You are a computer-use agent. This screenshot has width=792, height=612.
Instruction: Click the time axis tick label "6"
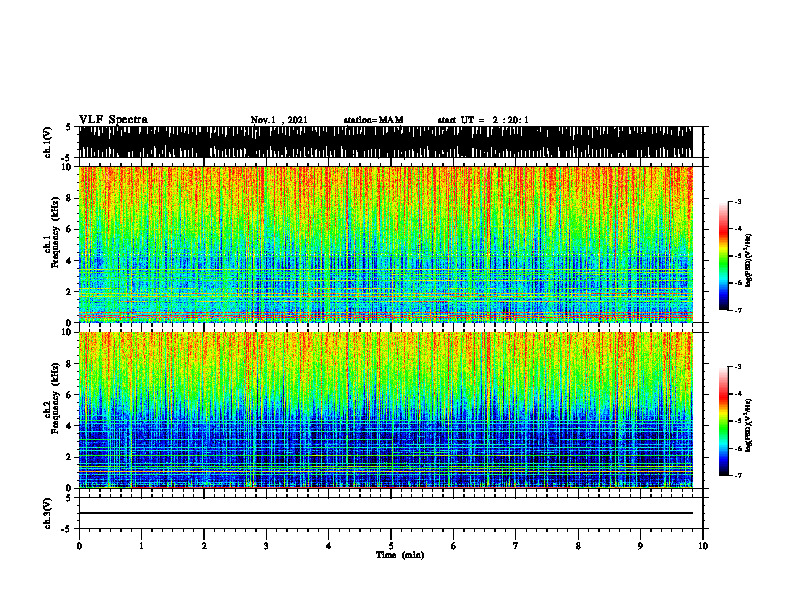[454, 546]
